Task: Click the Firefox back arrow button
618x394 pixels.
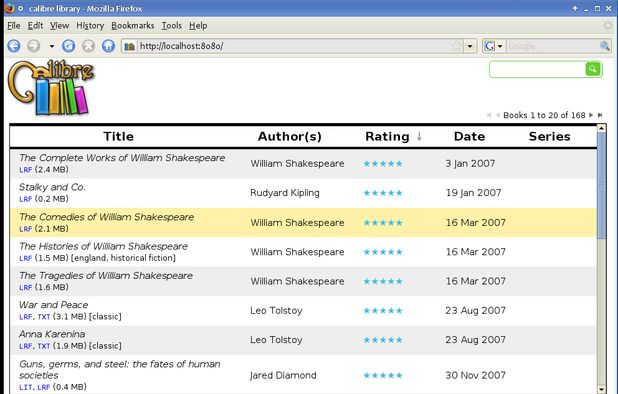Action: [x=14, y=46]
